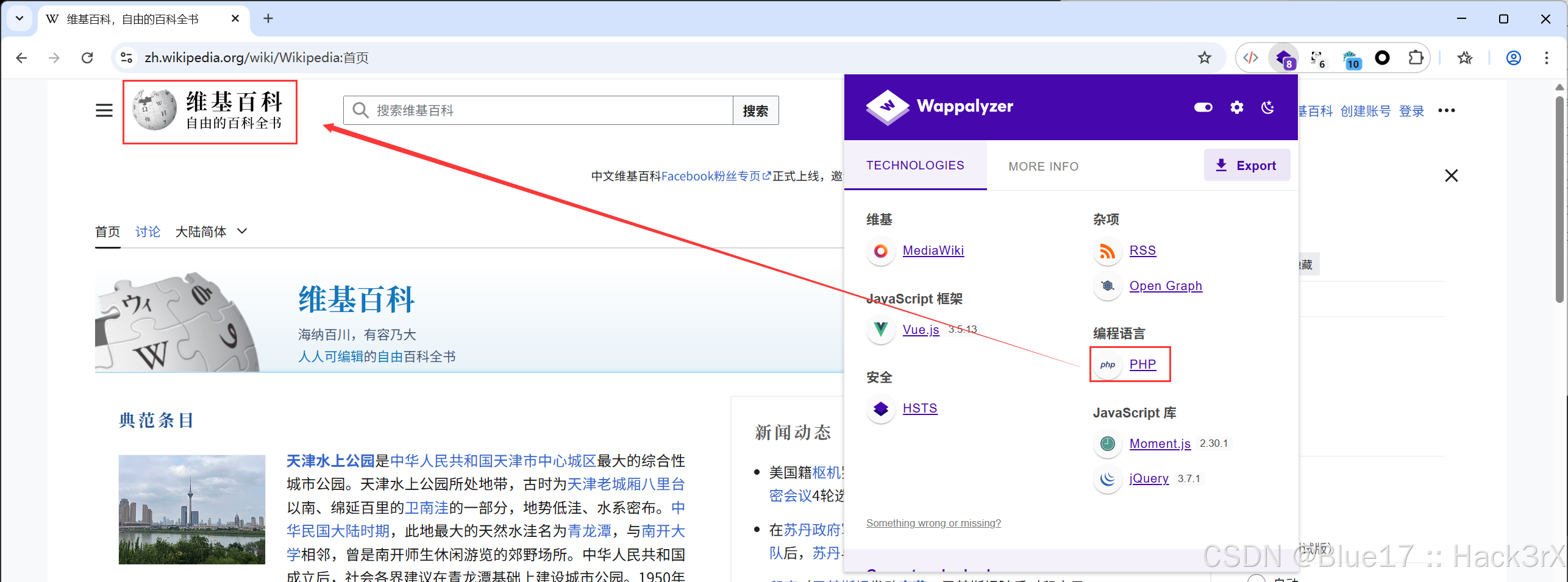Viewport: 1568px width, 582px height.
Task: Close the Wikipedia banner with X
Action: pyautogui.click(x=1451, y=176)
